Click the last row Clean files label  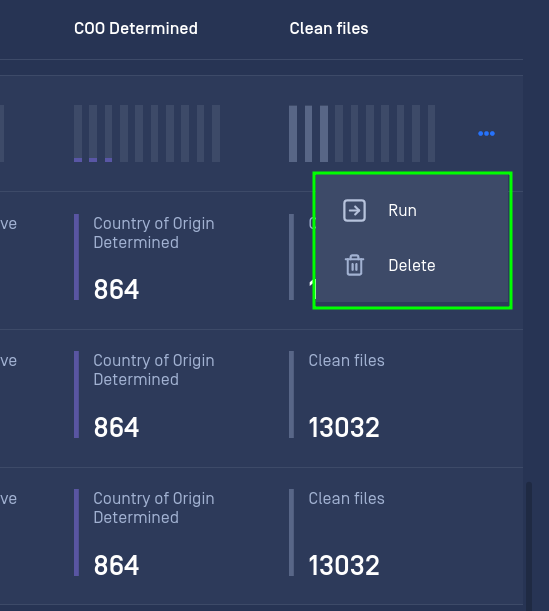coord(346,498)
